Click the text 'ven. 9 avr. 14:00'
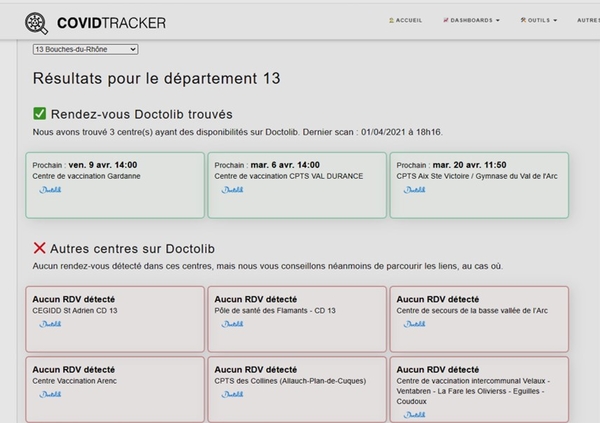Screen dimensions: 600x423 [103, 165]
